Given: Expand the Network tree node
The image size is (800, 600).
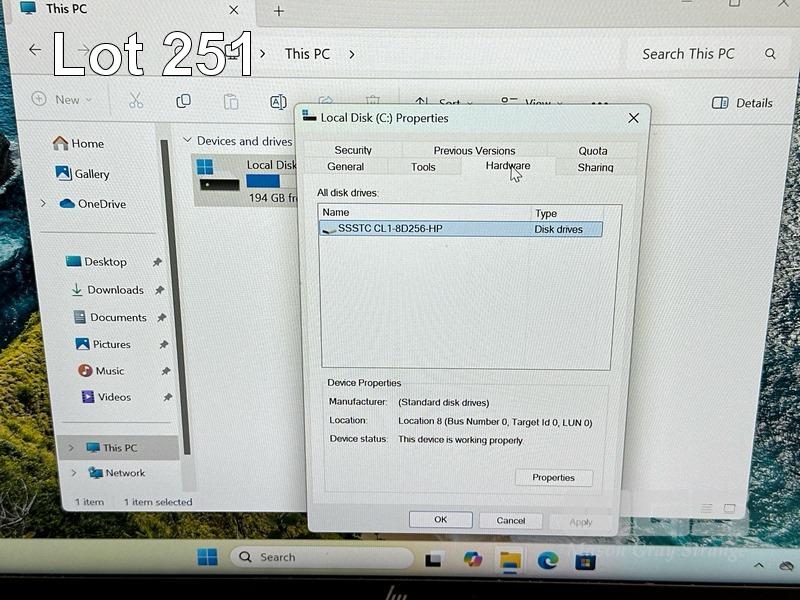Looking at the screenshot, I should click(x=74, y=473).
